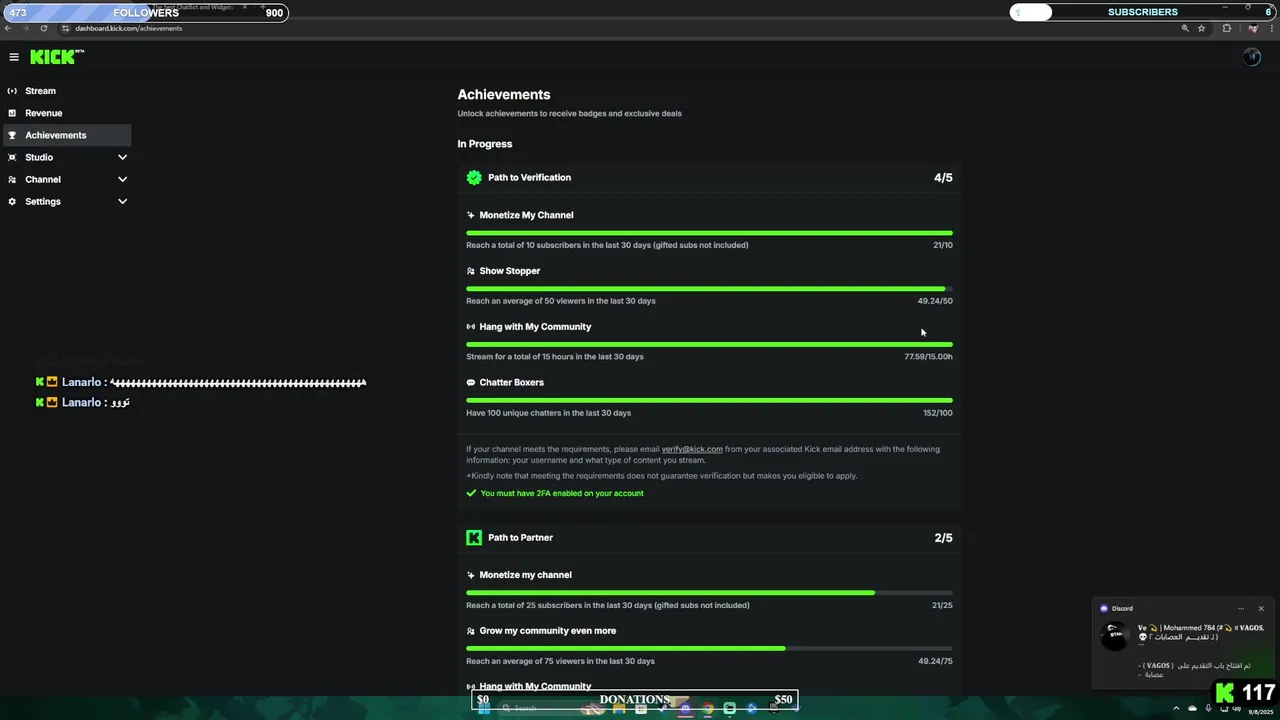The width and height of the screenshot is (1280, 720).
Task: Open the Discord notification options menu
Action: 1241,608
